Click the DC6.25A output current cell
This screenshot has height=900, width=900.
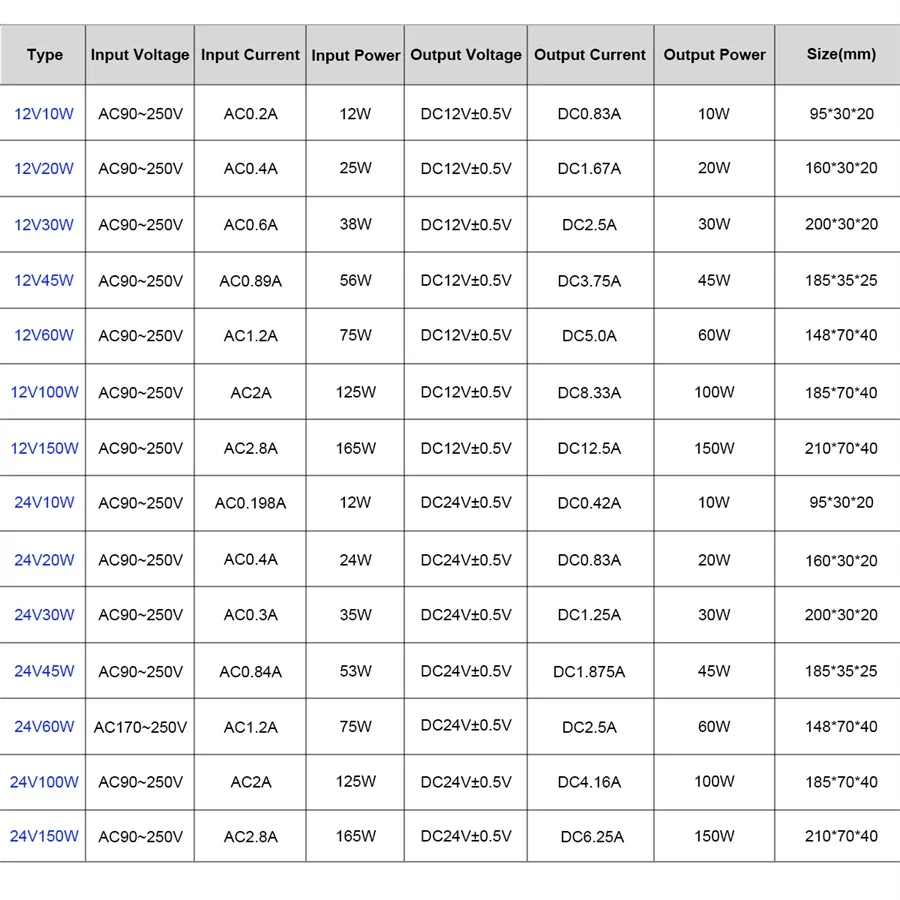(592, 837)
